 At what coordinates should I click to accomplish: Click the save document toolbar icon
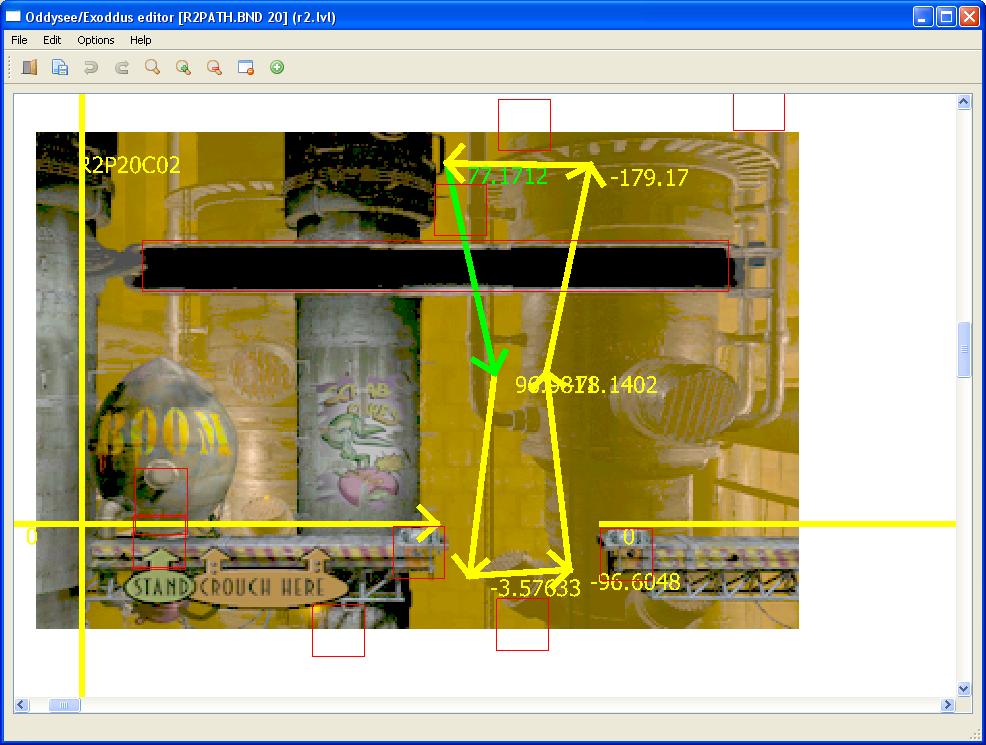point(60,68)
